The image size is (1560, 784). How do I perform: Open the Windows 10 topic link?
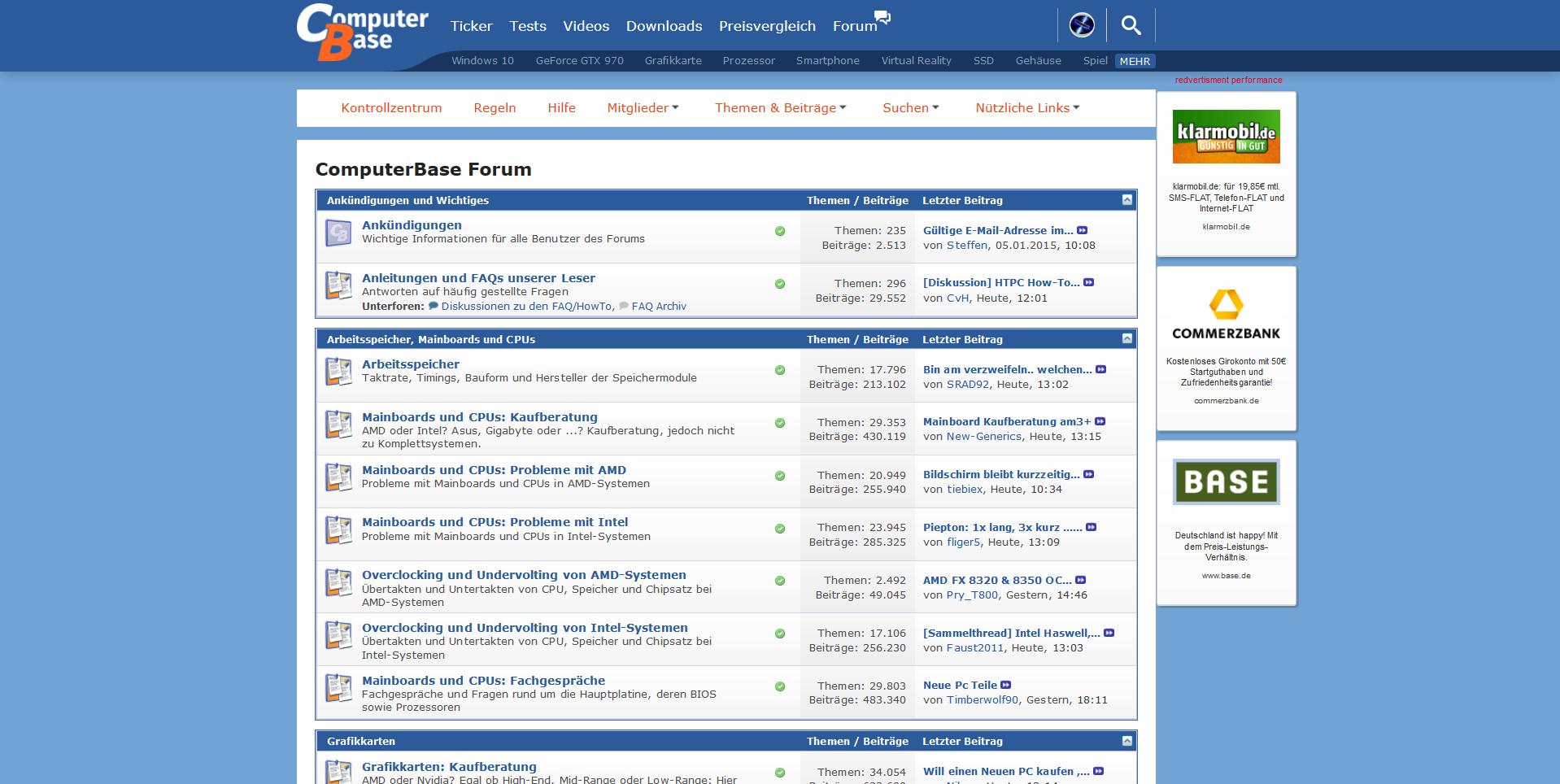click(x=482, y=61)
